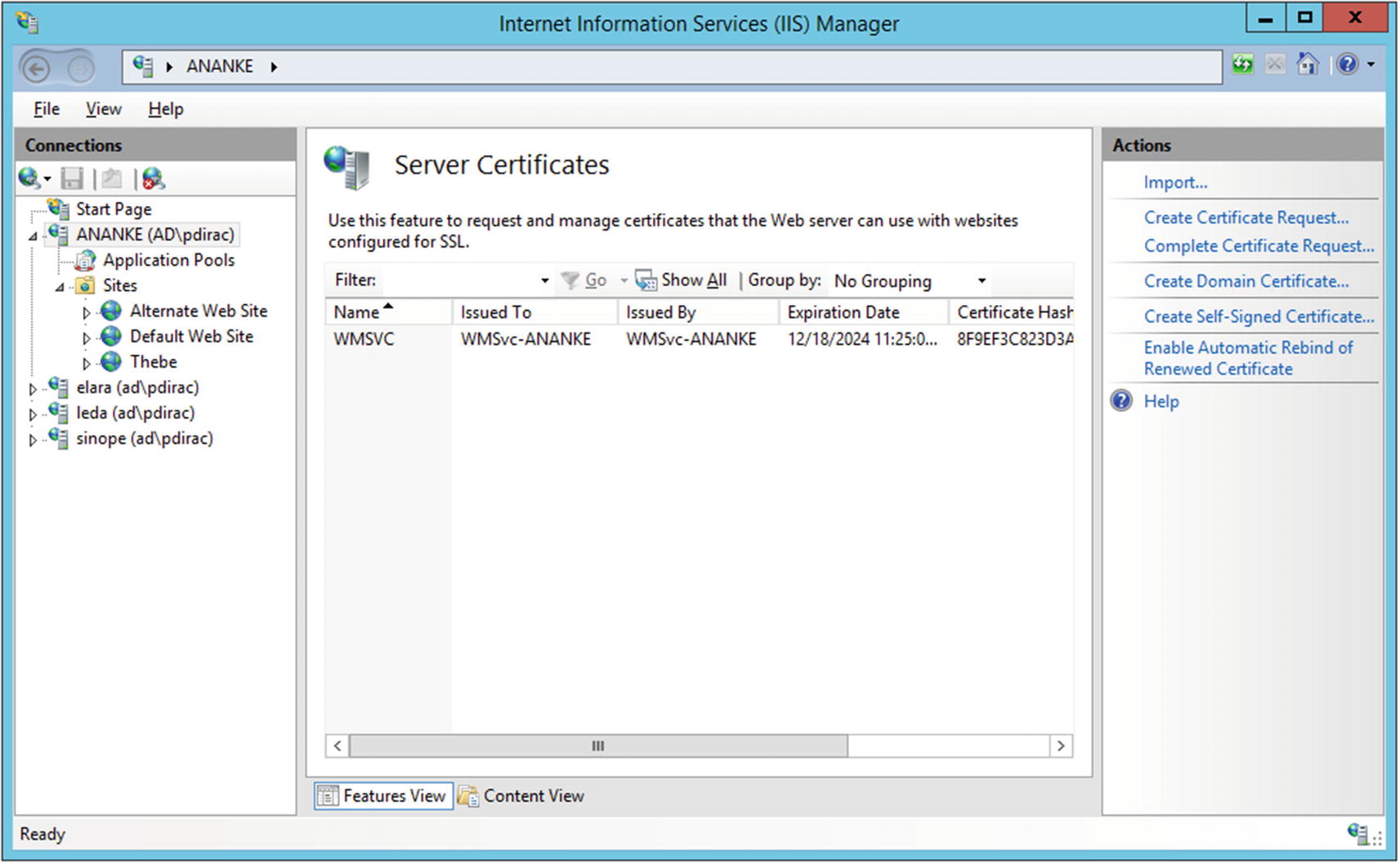The height and width of the screenshot is (864, 1400).
Task: Click the Back navigation arrow
Action: coord(36,69)
